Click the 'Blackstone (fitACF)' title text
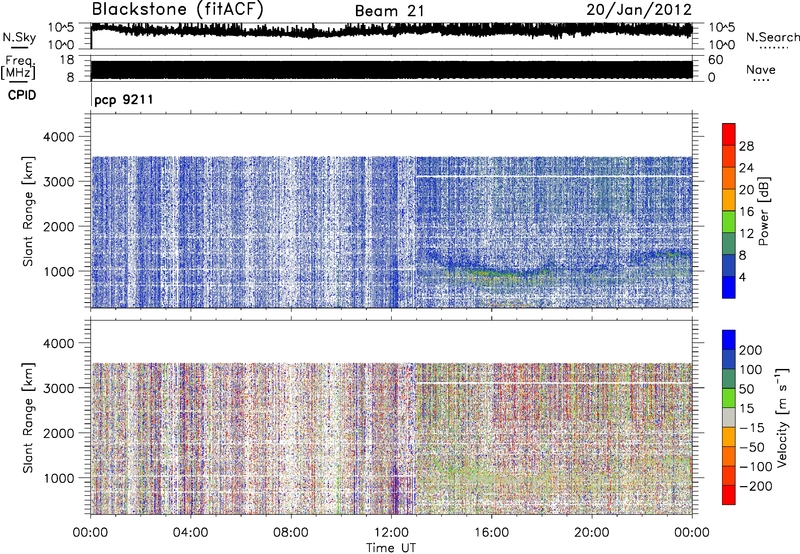The height and width of the screenshot is (554, 800). coord(178,9)
